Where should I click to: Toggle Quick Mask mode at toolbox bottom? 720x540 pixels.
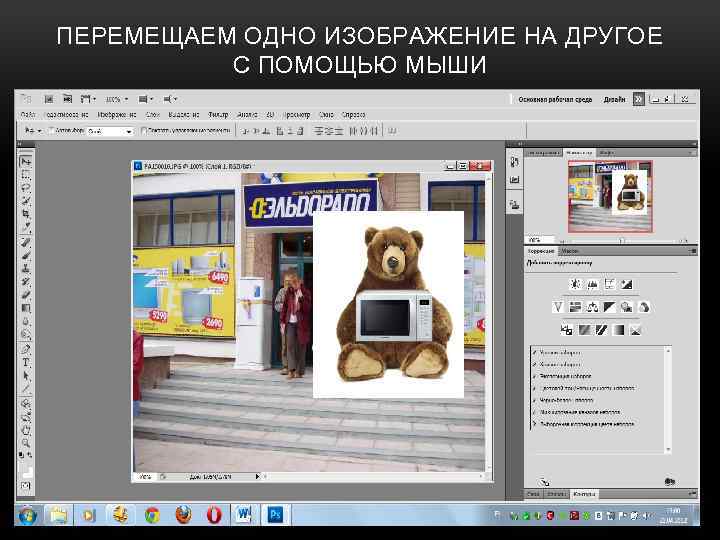[x=26, y=486]
